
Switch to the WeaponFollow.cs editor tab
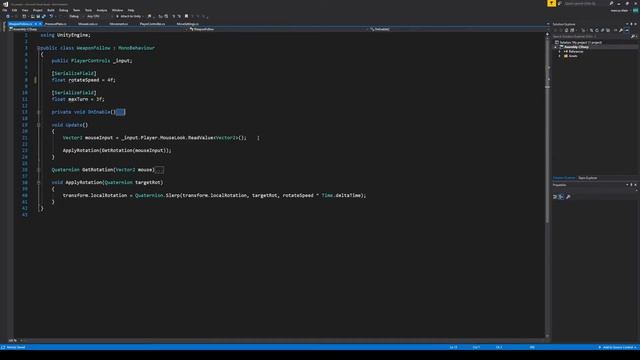[x=20, y=24]
